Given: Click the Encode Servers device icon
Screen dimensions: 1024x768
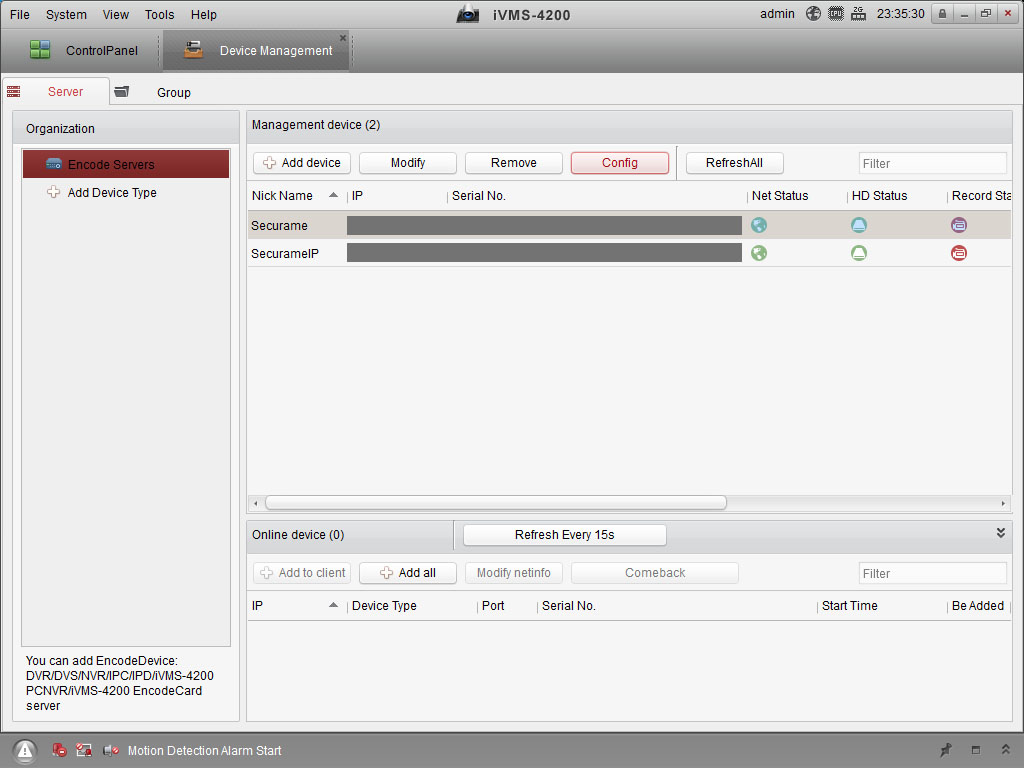Looking at the screenshot, I should [x=54, y=164].
